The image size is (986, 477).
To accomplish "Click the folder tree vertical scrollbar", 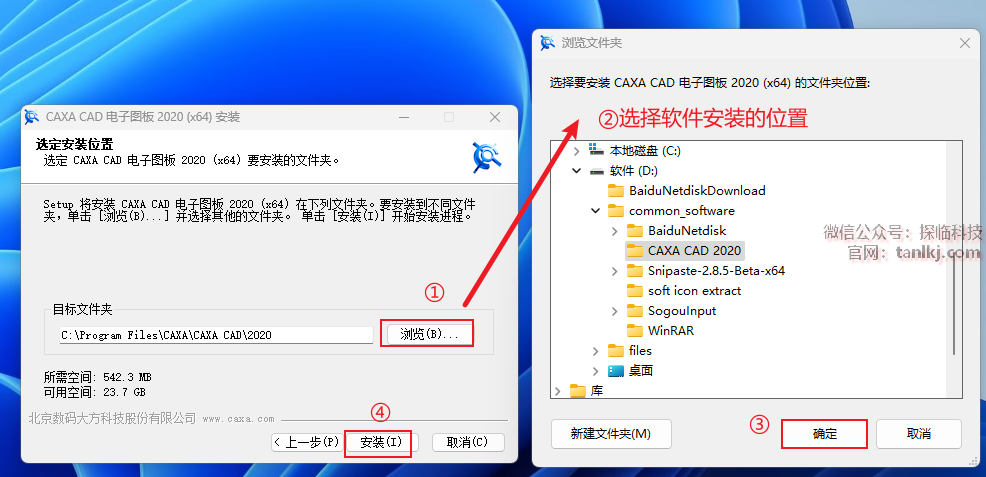I will [954, 304].
